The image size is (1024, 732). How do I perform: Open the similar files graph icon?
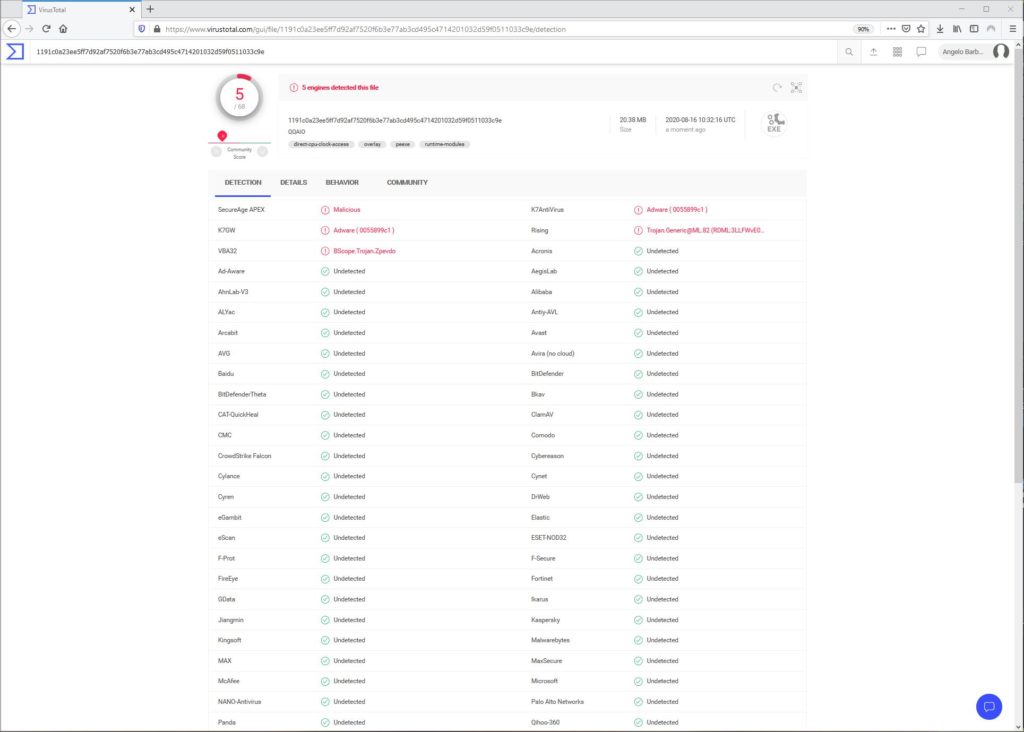point(796,88)
